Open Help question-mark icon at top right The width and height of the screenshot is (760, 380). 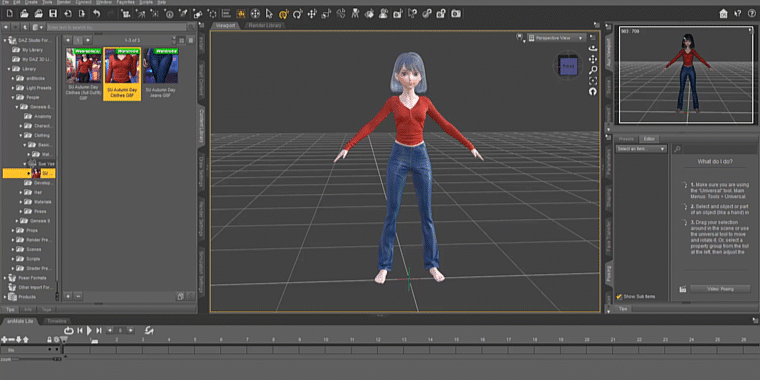(x=751, y=14)
